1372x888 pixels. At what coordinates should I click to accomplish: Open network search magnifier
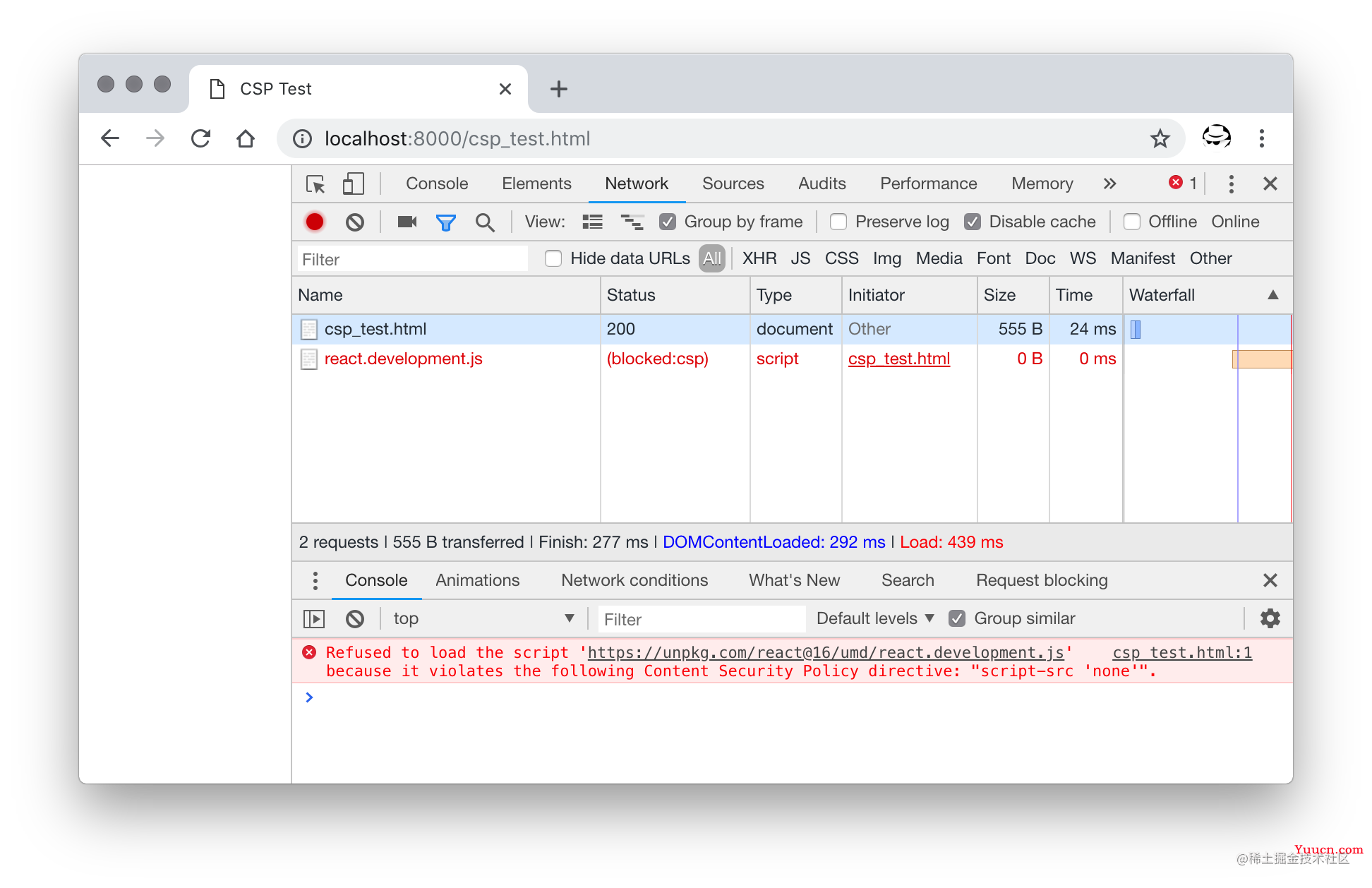[x=485, y=222]
